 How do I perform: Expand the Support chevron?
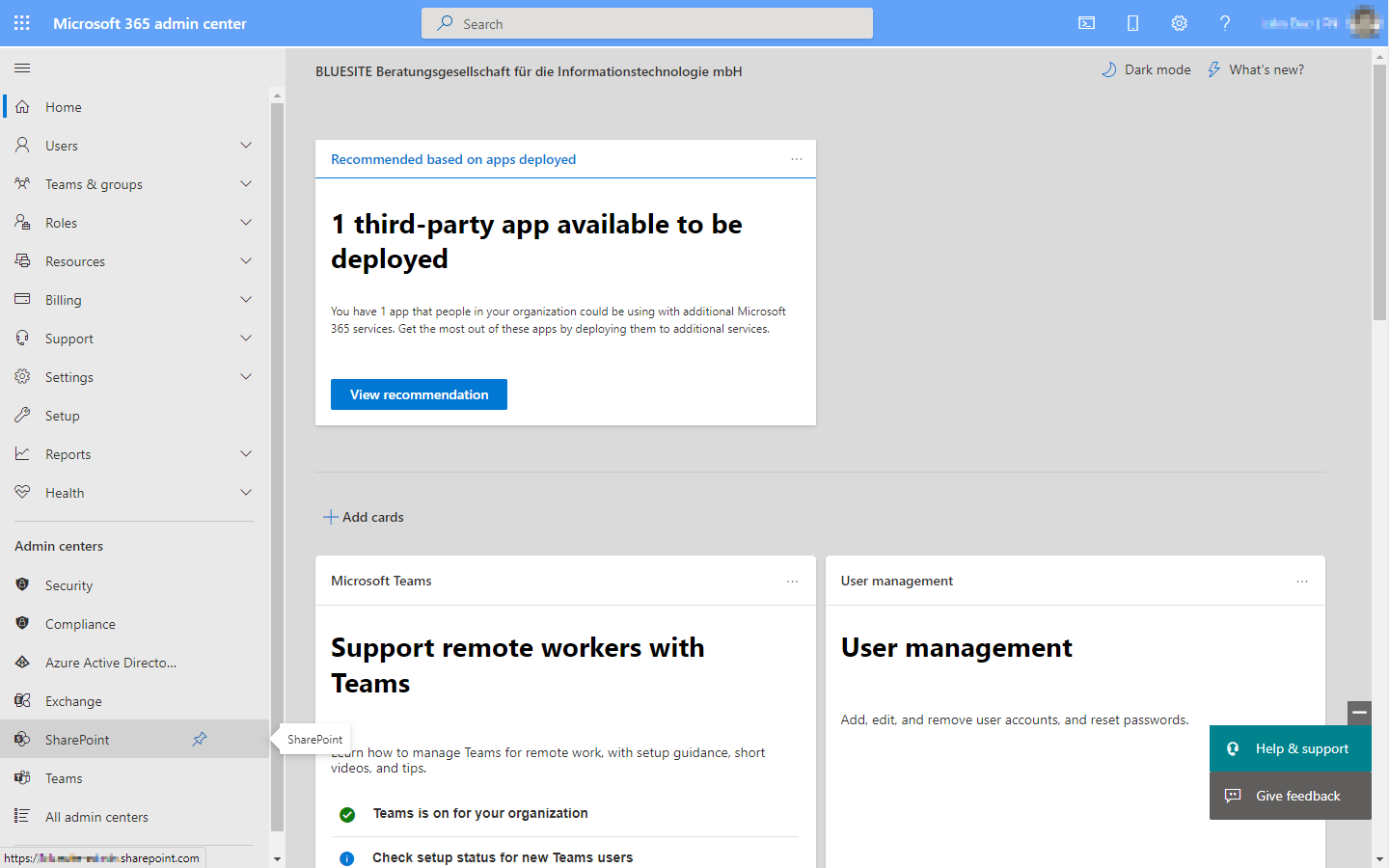246,339
